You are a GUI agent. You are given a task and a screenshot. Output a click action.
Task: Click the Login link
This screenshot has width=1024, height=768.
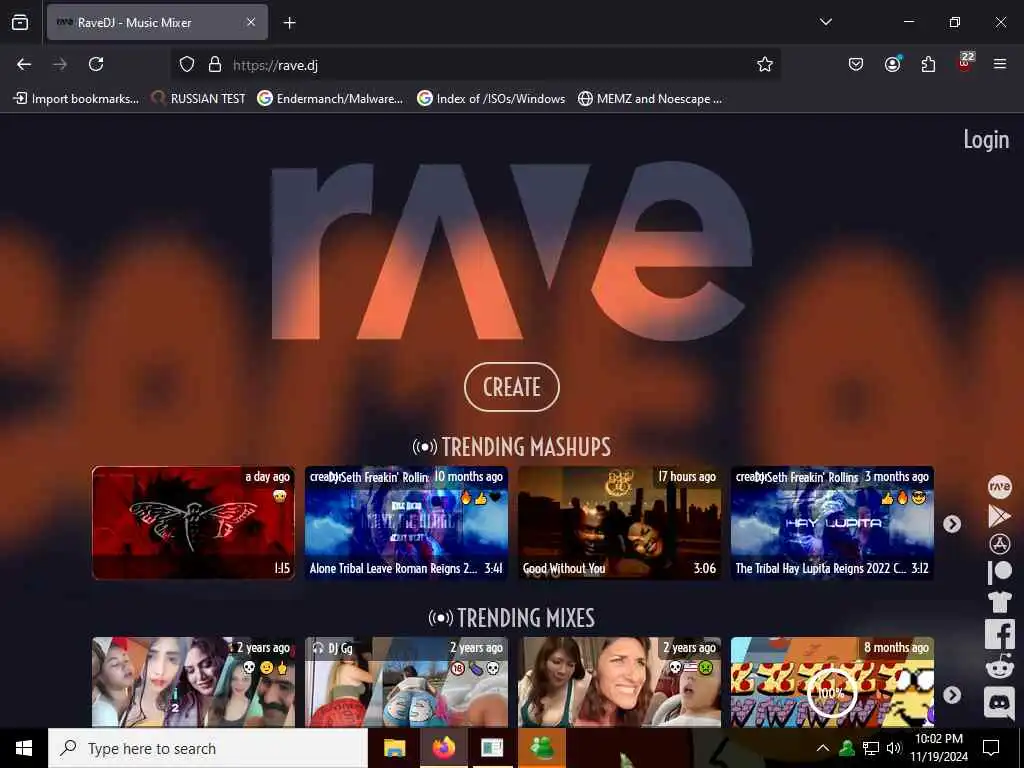coord(986,139)
